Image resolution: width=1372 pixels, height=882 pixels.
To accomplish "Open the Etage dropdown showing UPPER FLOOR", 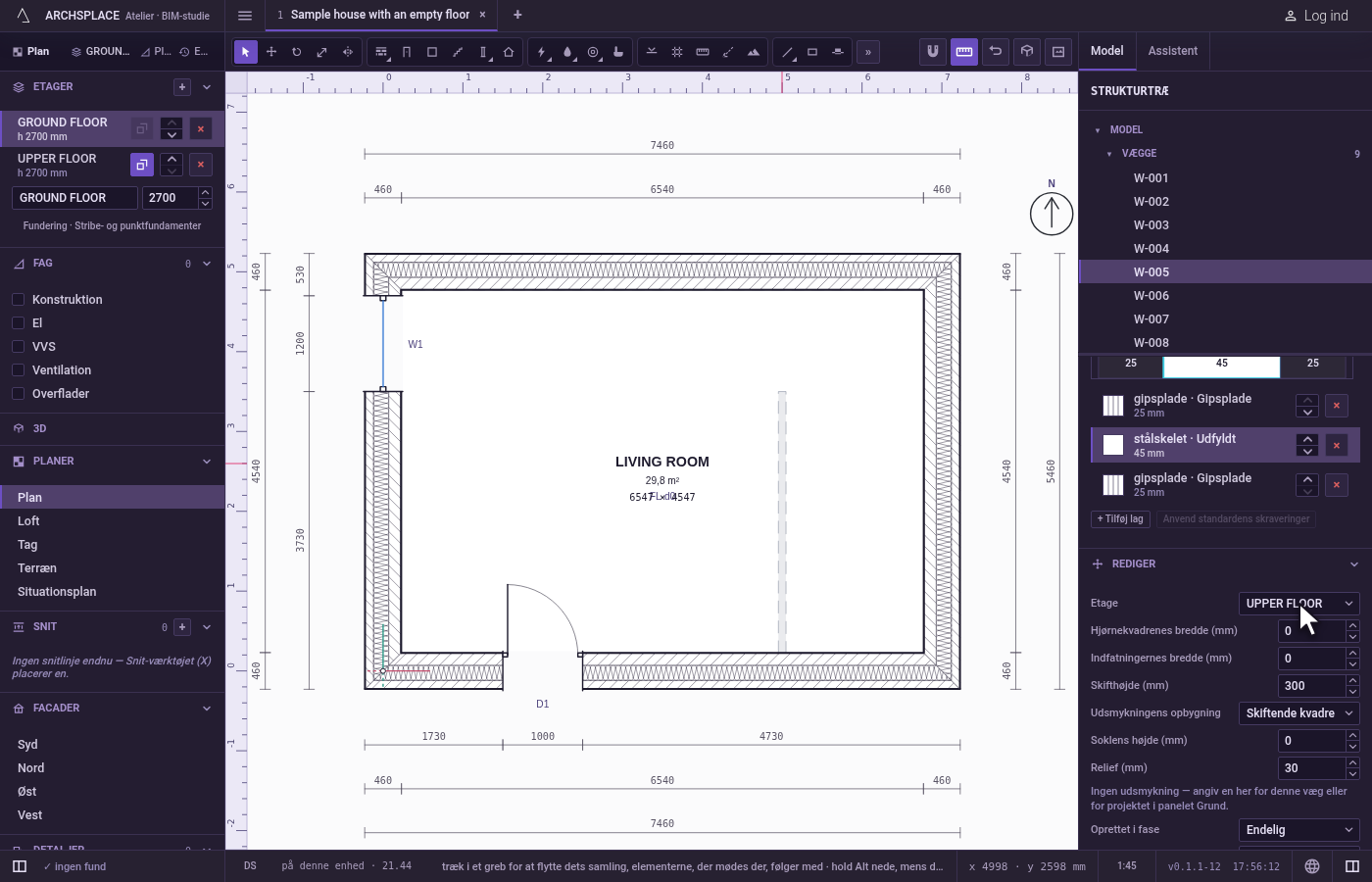I will [x=1298, y=604].
